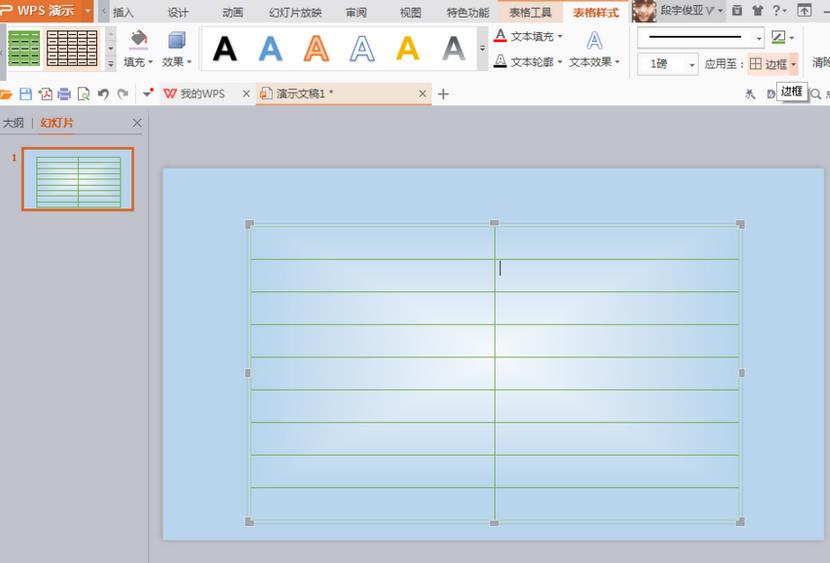
Task: Export to PDF icon
Action: coord(46,94)
